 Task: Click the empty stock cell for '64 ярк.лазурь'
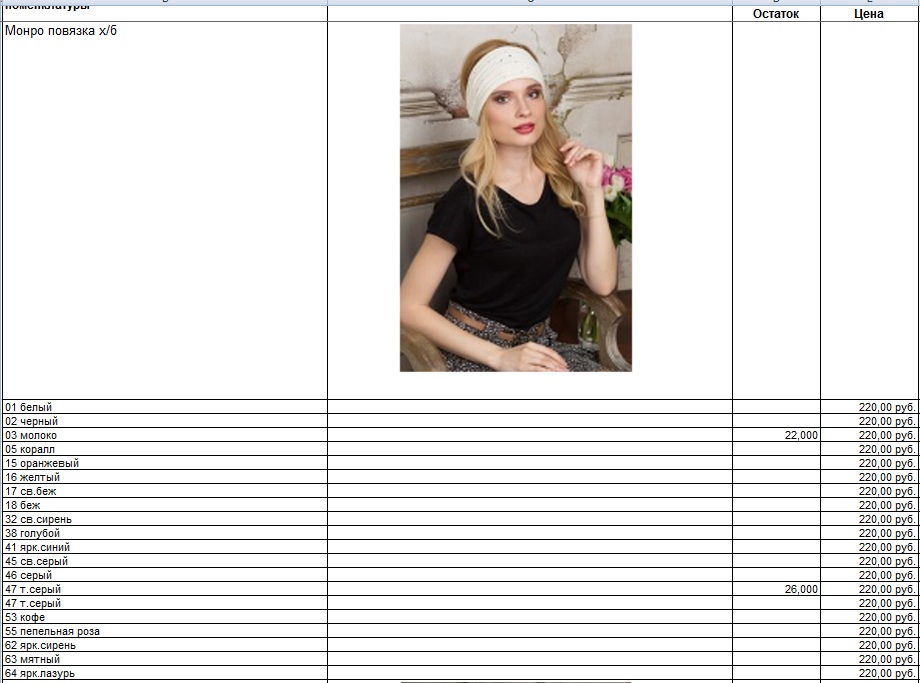coord(776,673)
